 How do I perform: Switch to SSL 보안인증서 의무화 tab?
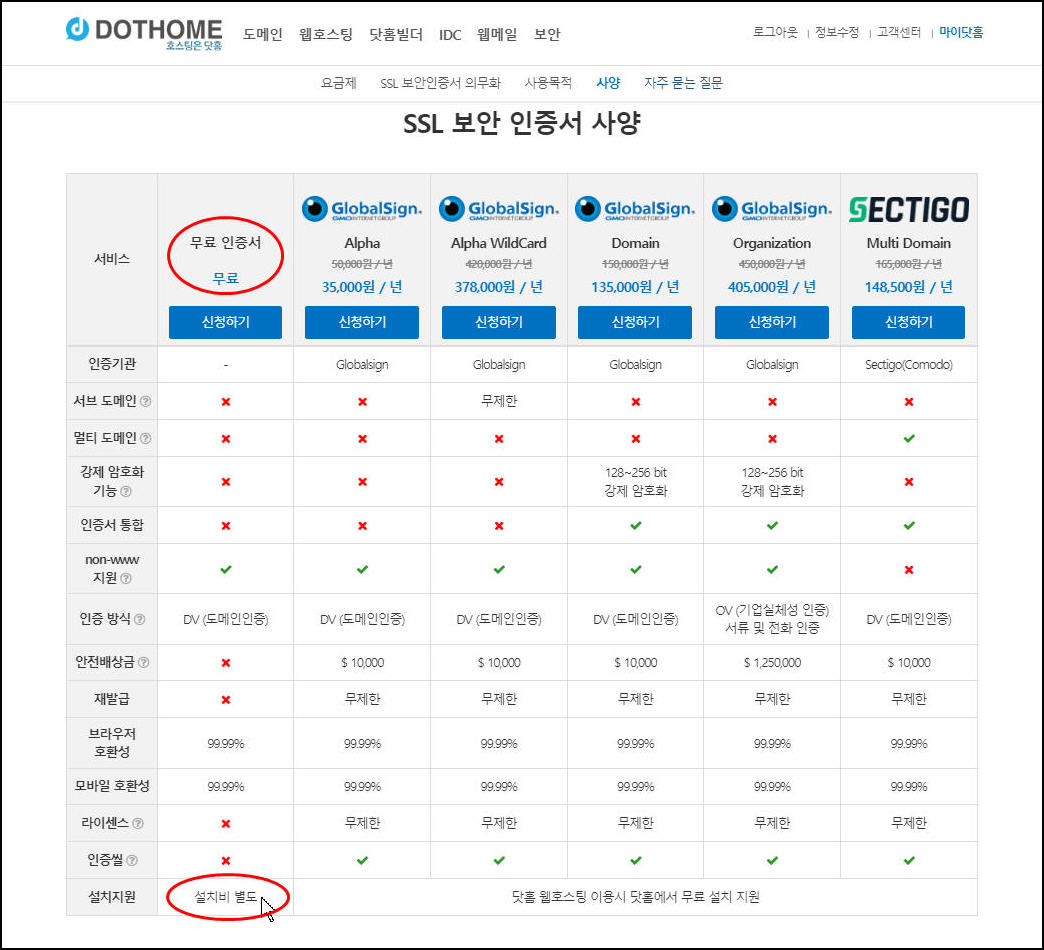coord(440,83)
